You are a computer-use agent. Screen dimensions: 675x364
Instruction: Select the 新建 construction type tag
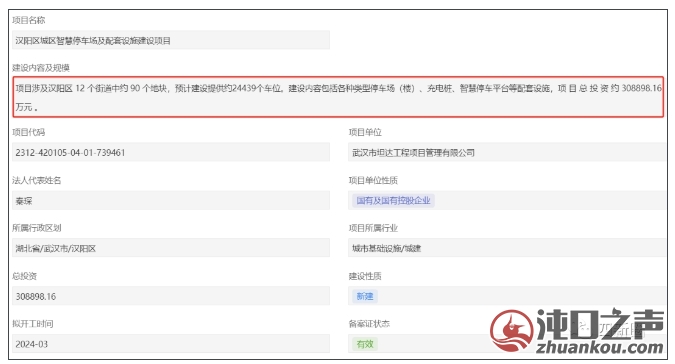click(365, 296)
